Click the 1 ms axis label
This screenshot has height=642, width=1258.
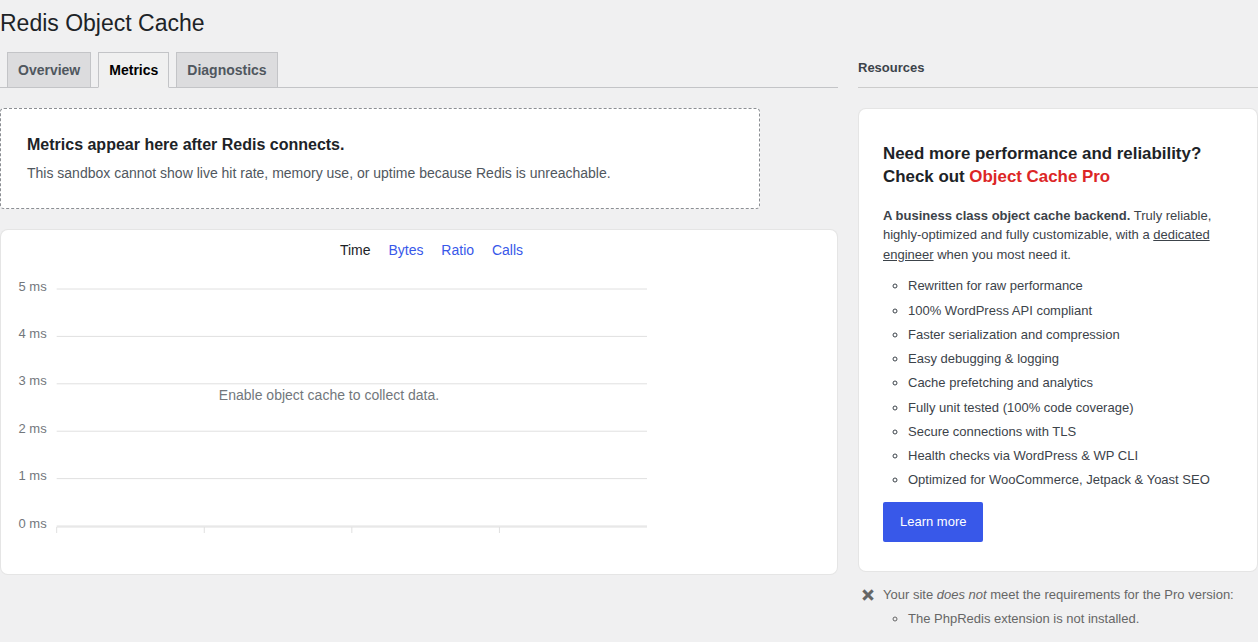(x=33, y=476)
